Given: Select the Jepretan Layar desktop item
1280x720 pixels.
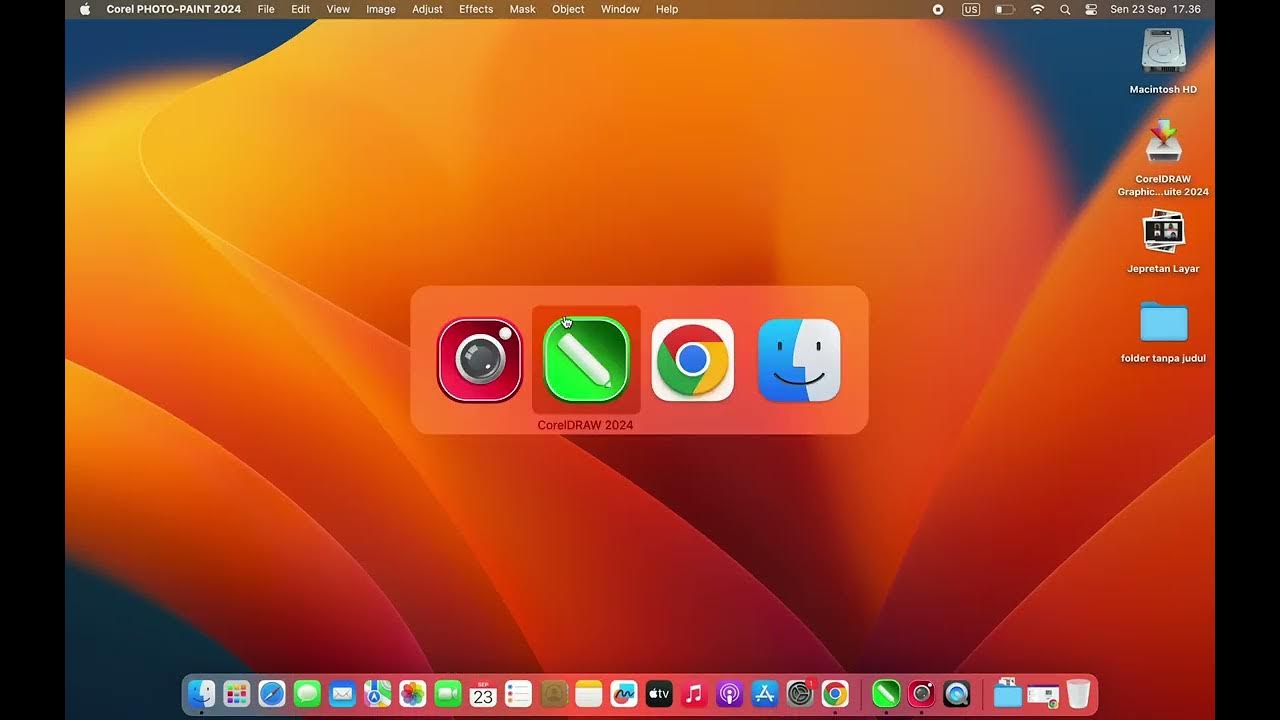Looking at the screenshot, I should click(x=1163, y=241).
